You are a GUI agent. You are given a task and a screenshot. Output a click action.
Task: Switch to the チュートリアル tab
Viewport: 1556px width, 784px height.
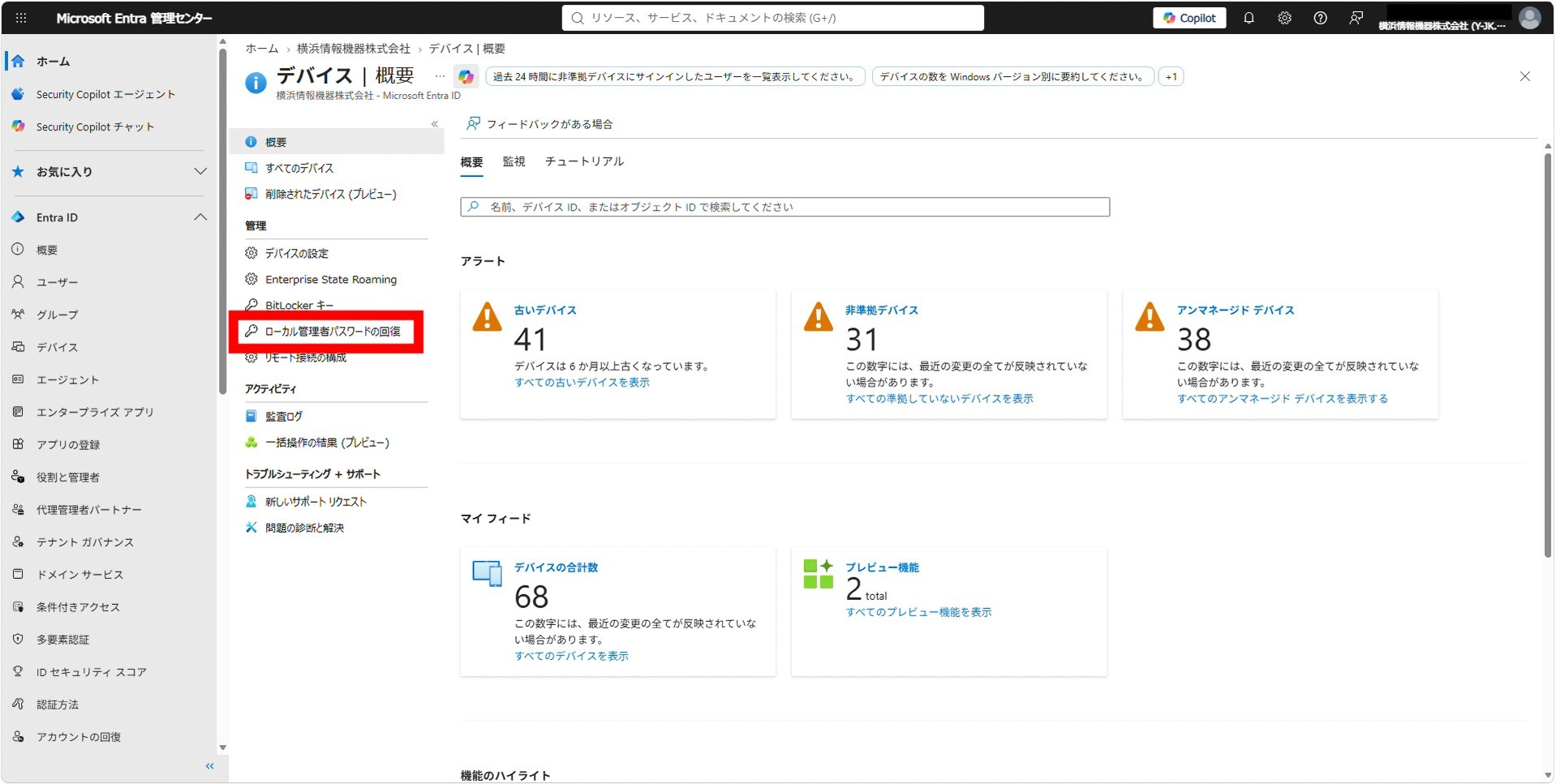(x=584, y=161)
